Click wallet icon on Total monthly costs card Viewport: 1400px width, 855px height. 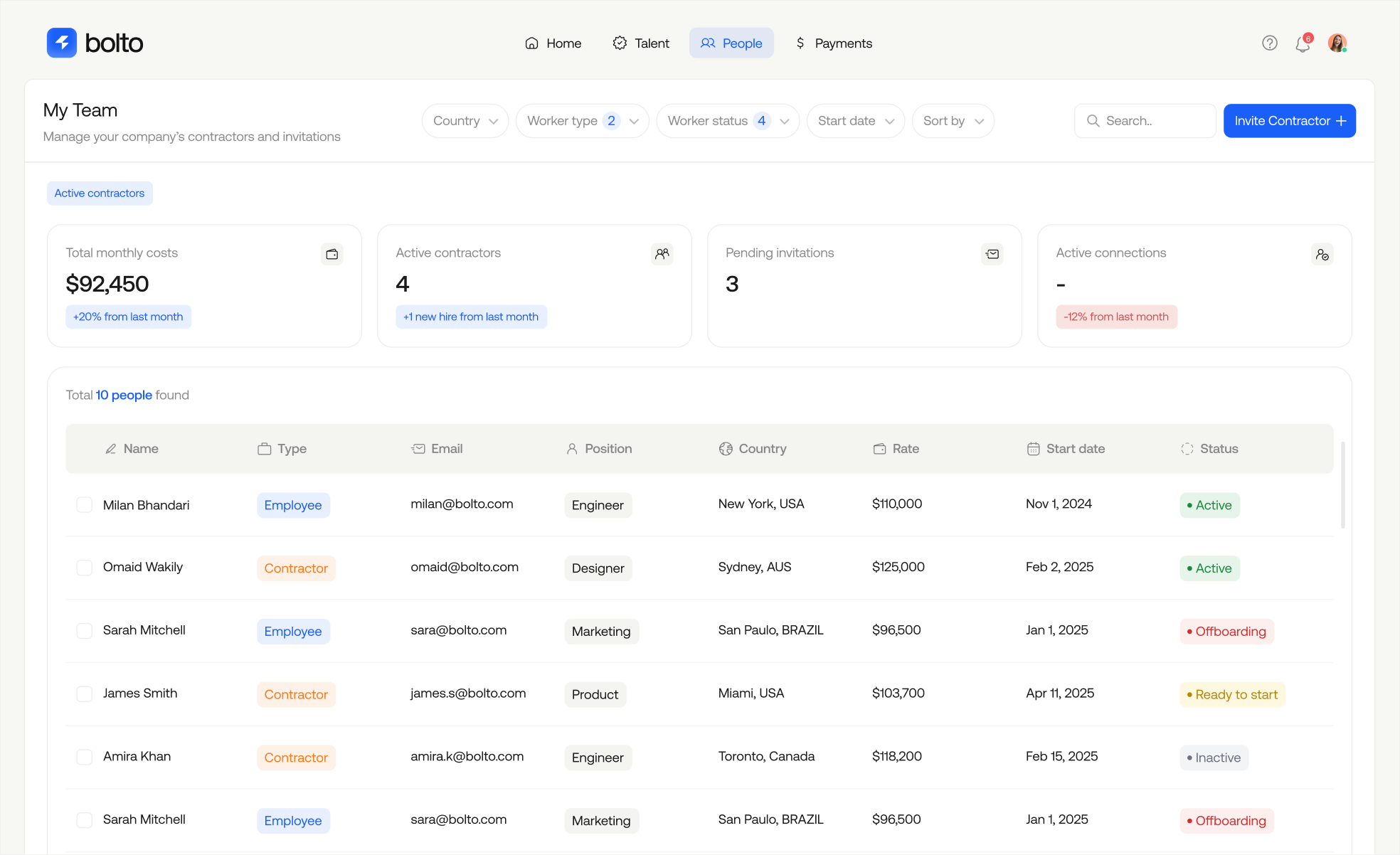332,254
